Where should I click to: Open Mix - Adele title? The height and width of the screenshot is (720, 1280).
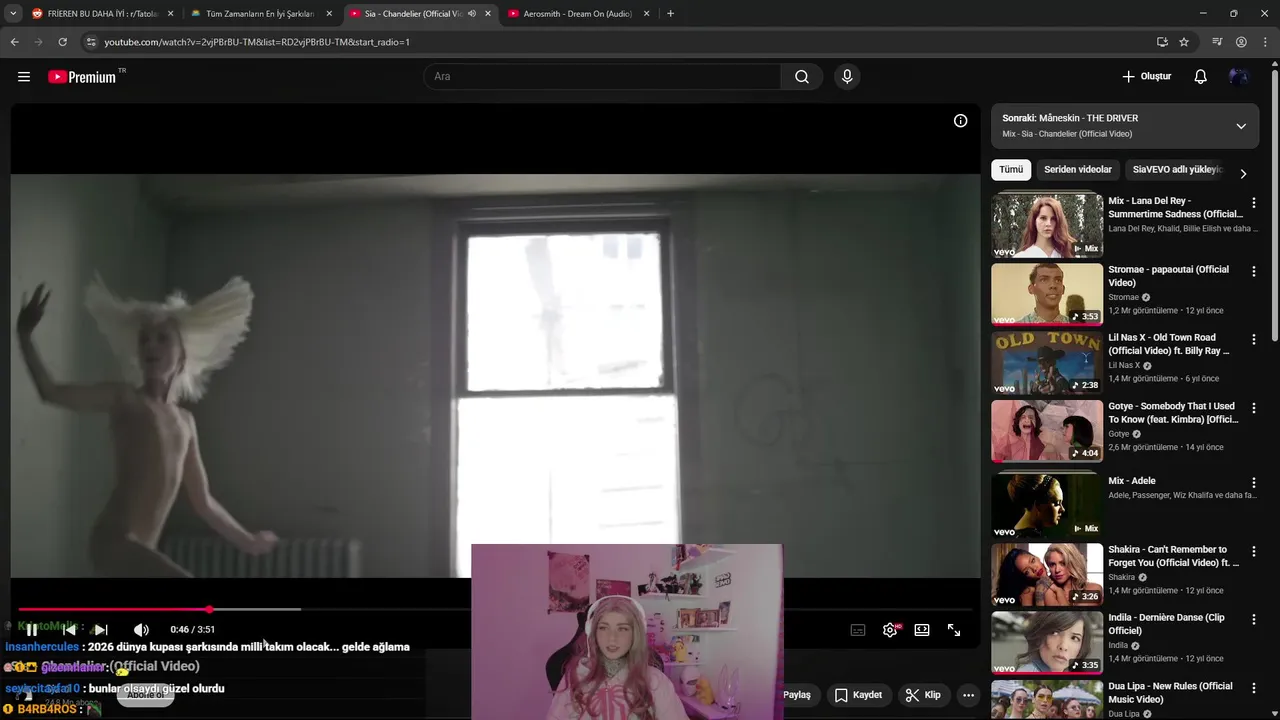(1132, 481)
